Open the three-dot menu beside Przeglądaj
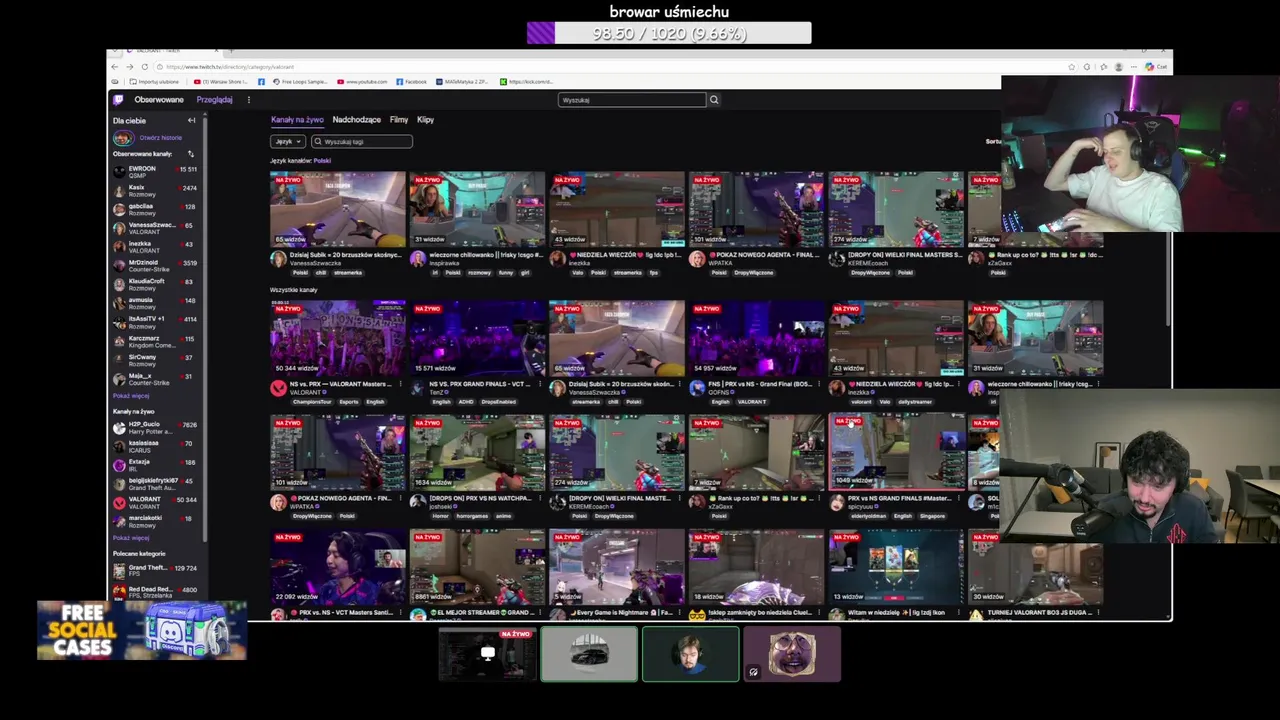 (x=249, y=100)
